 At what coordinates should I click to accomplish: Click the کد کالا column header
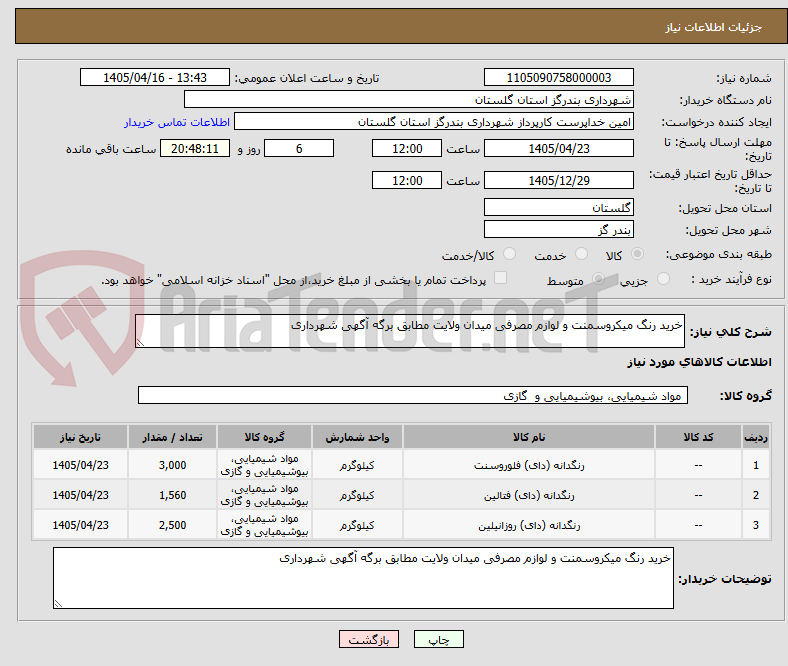[698, 437]
